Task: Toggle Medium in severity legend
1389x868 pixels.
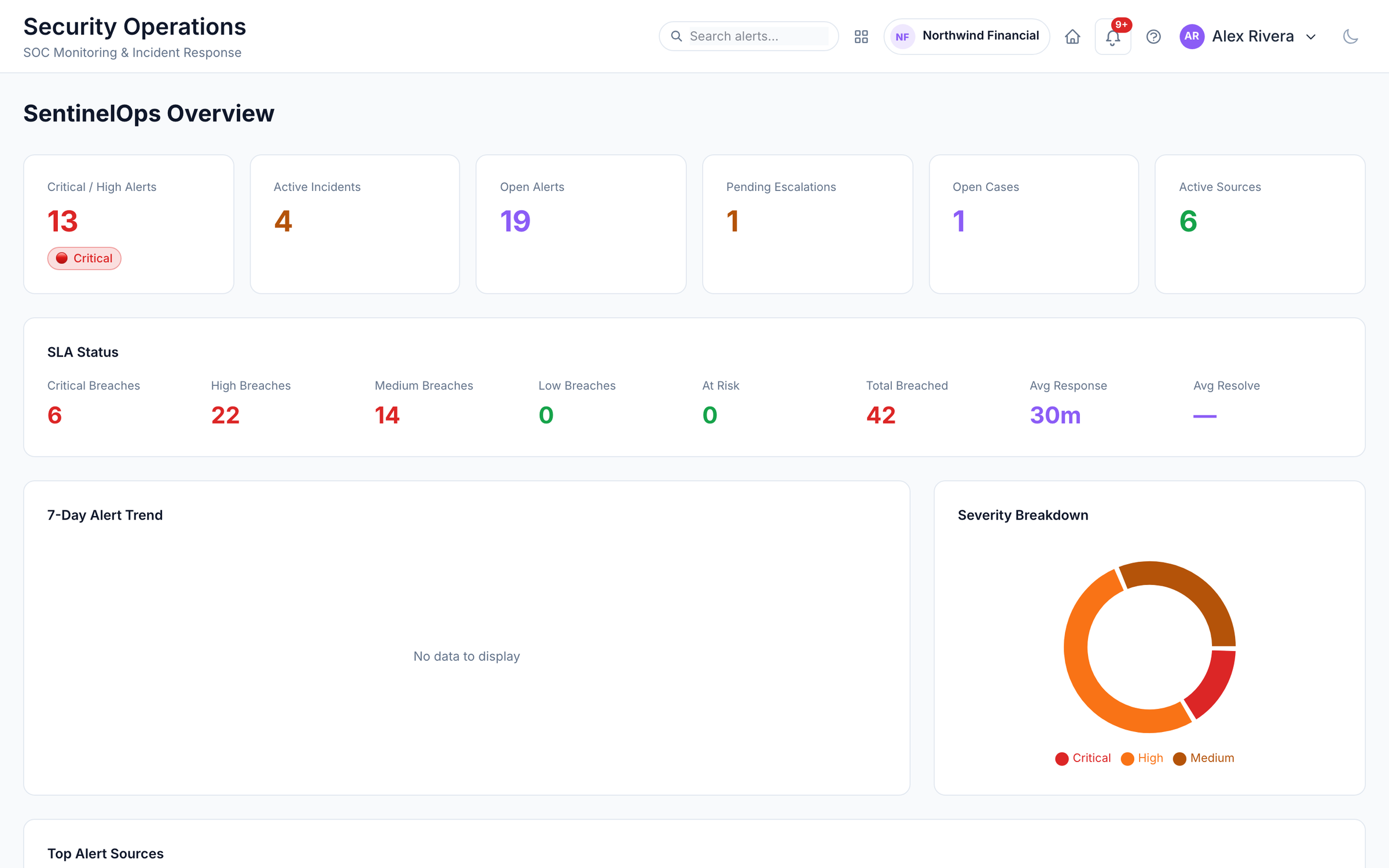Action: (x=1204, y=758)
